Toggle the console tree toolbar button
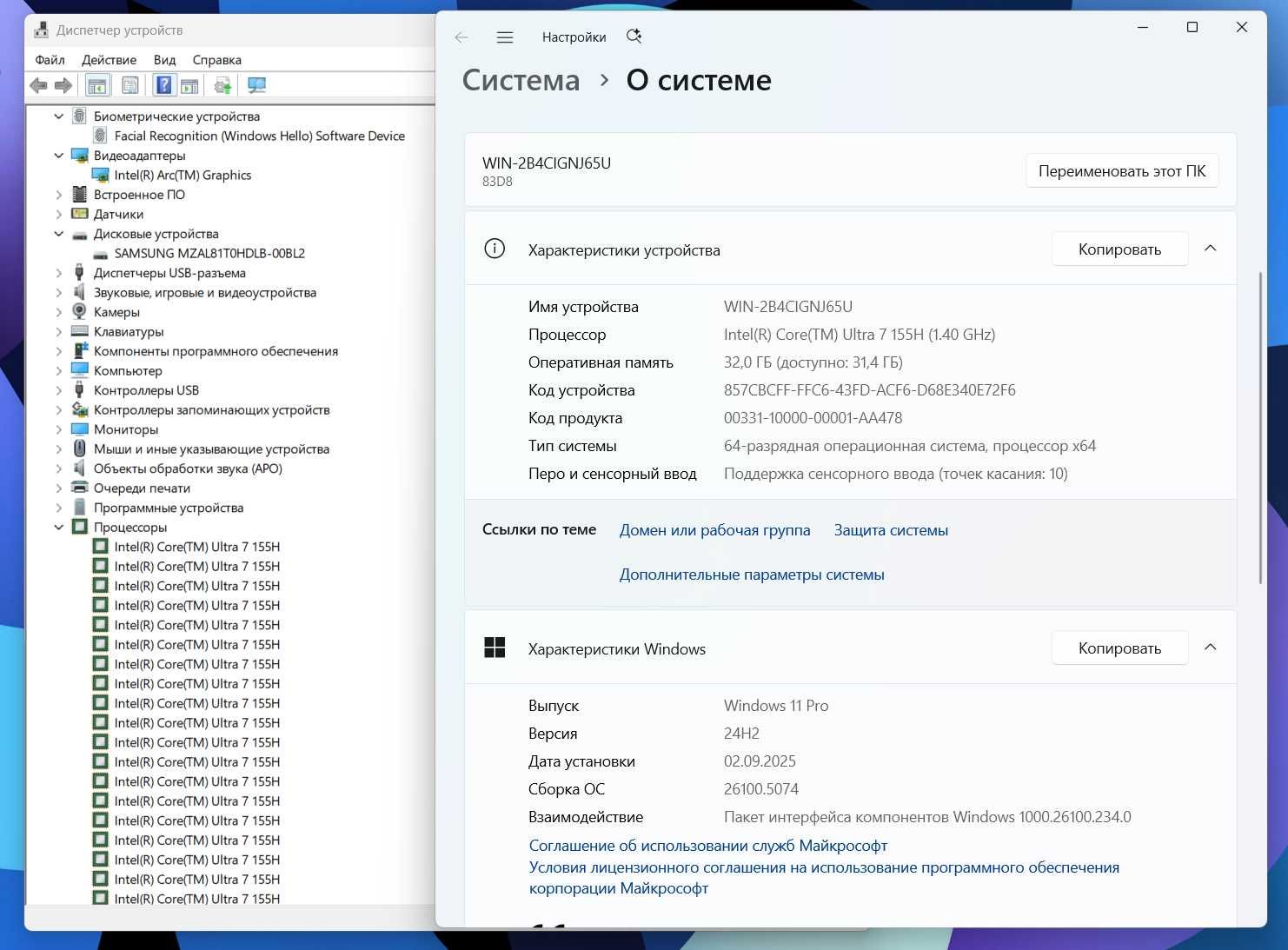Viewport: 1288px width, 950px height. pos(96,85)
